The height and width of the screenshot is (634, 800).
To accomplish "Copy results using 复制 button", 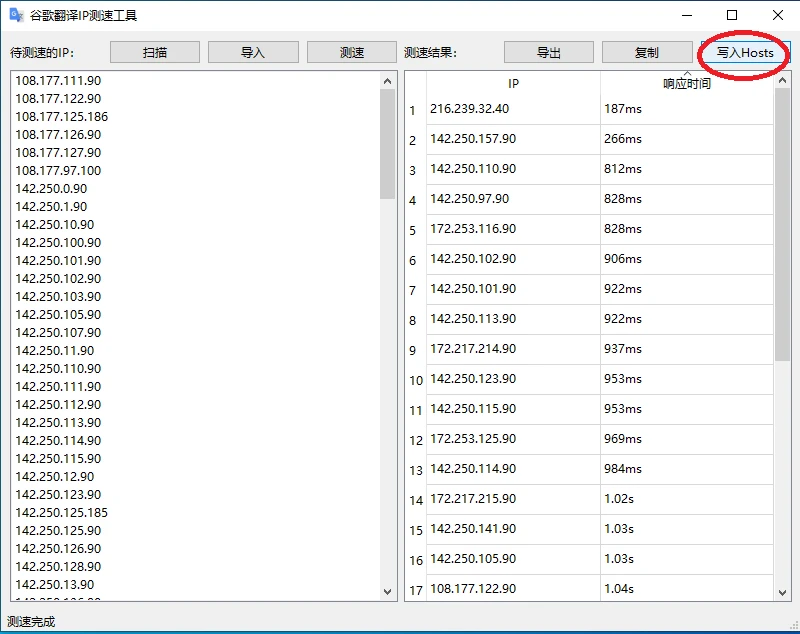I will pyautogui.click(x=646, y=53).
